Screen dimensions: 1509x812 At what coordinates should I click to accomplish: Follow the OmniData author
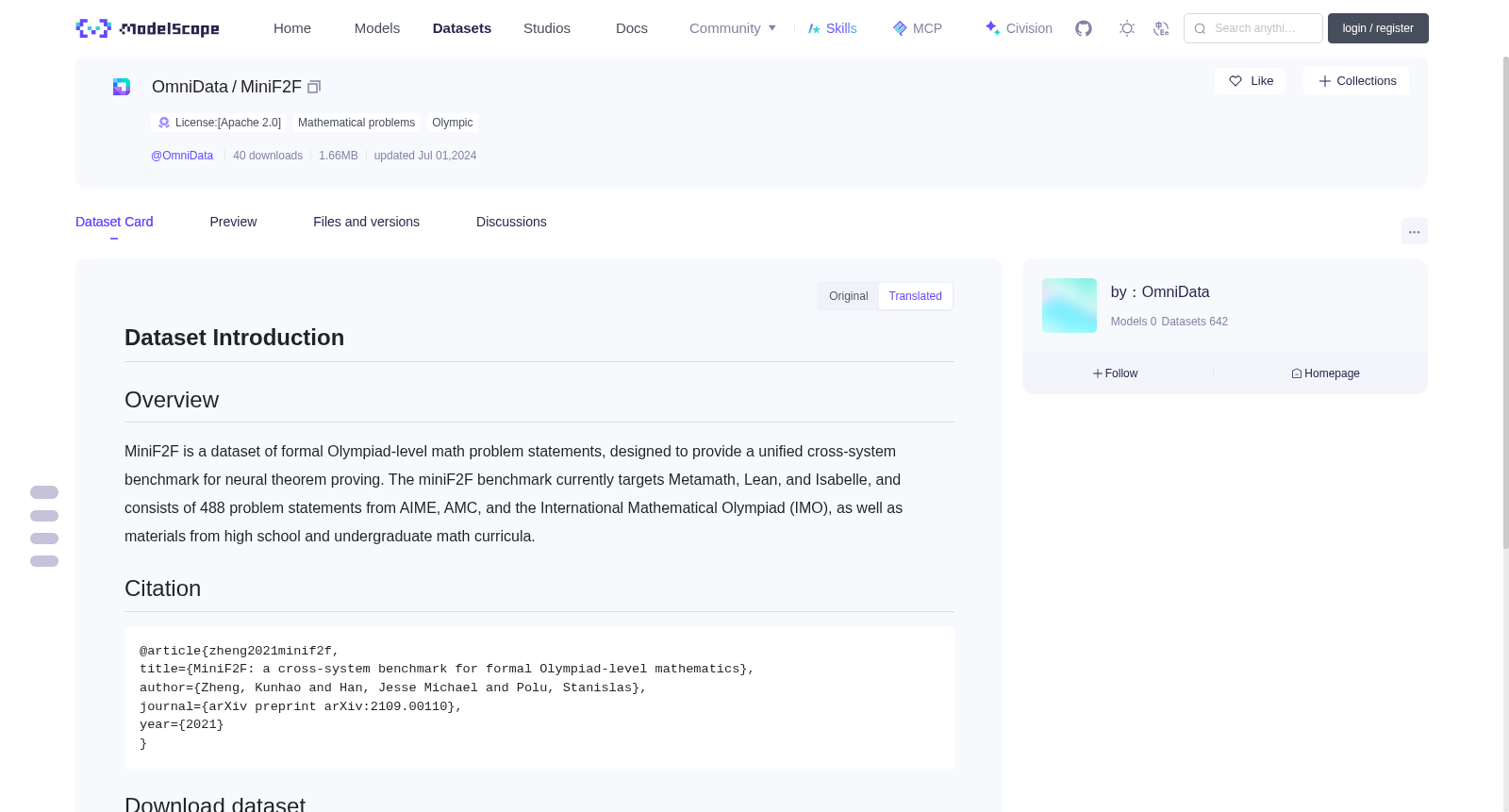coord(1115,373)
